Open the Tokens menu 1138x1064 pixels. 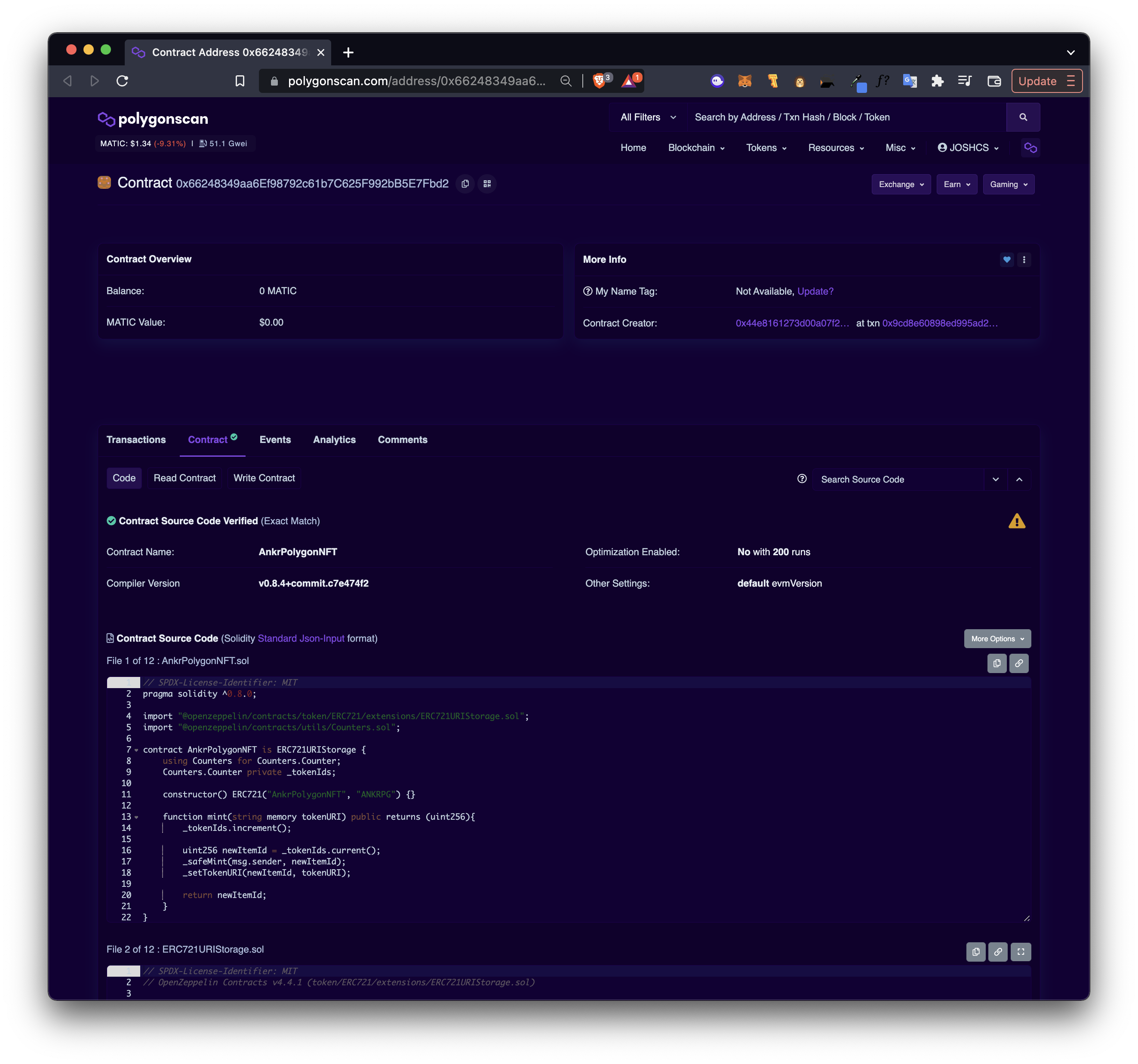coord(766,148)
